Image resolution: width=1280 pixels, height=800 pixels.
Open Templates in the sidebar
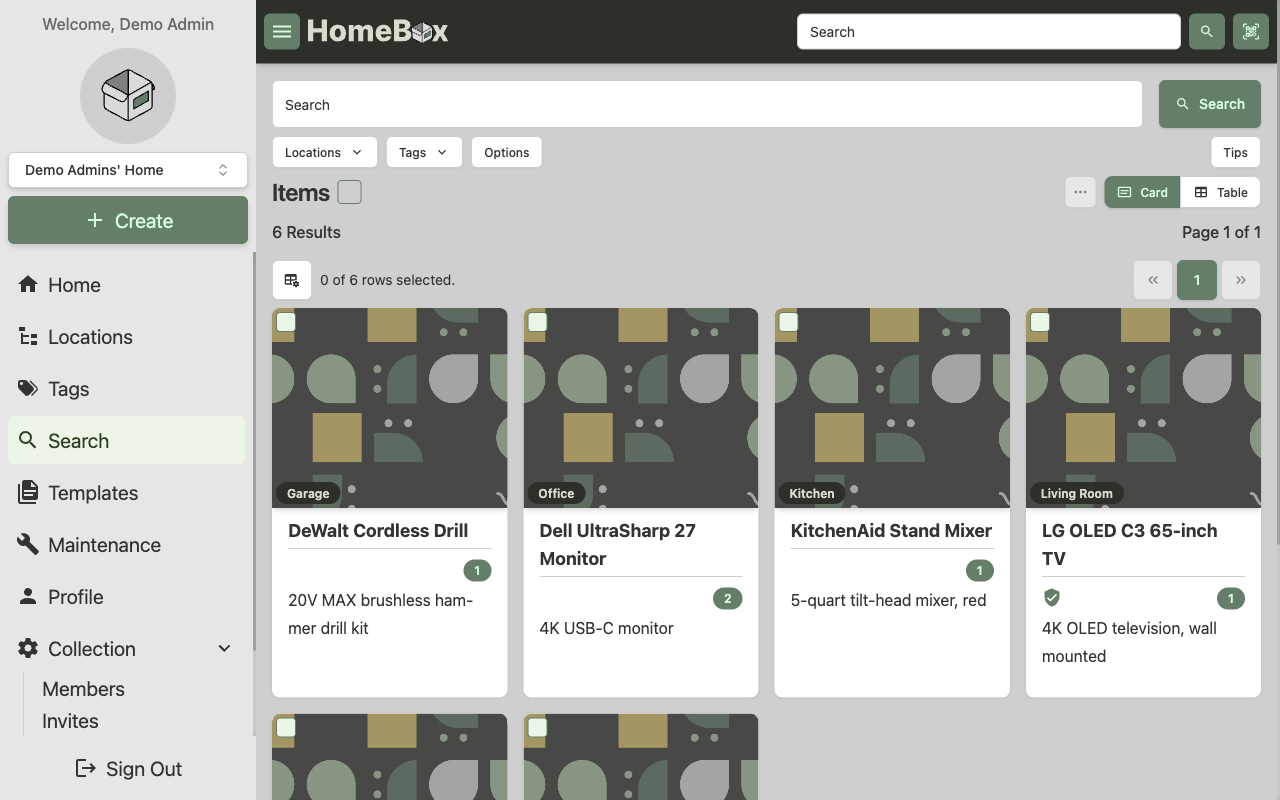point(126,493)
